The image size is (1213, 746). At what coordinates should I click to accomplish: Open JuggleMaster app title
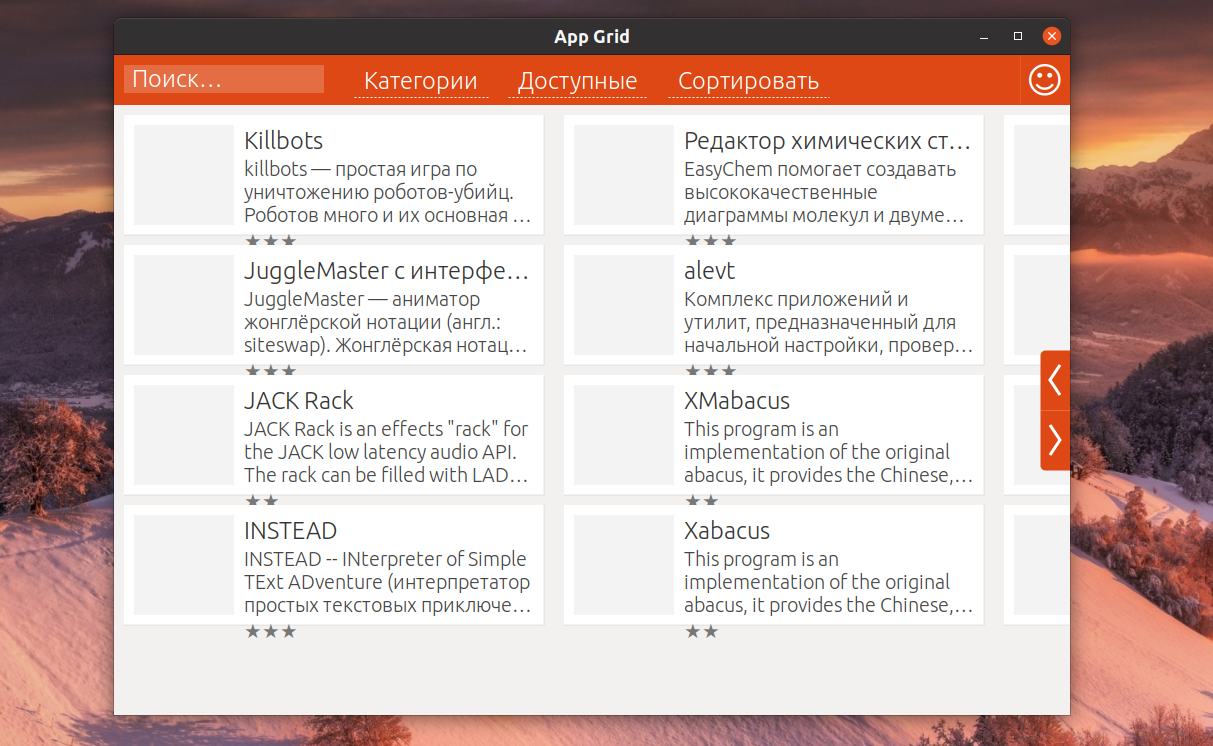(x=387, y=271)
